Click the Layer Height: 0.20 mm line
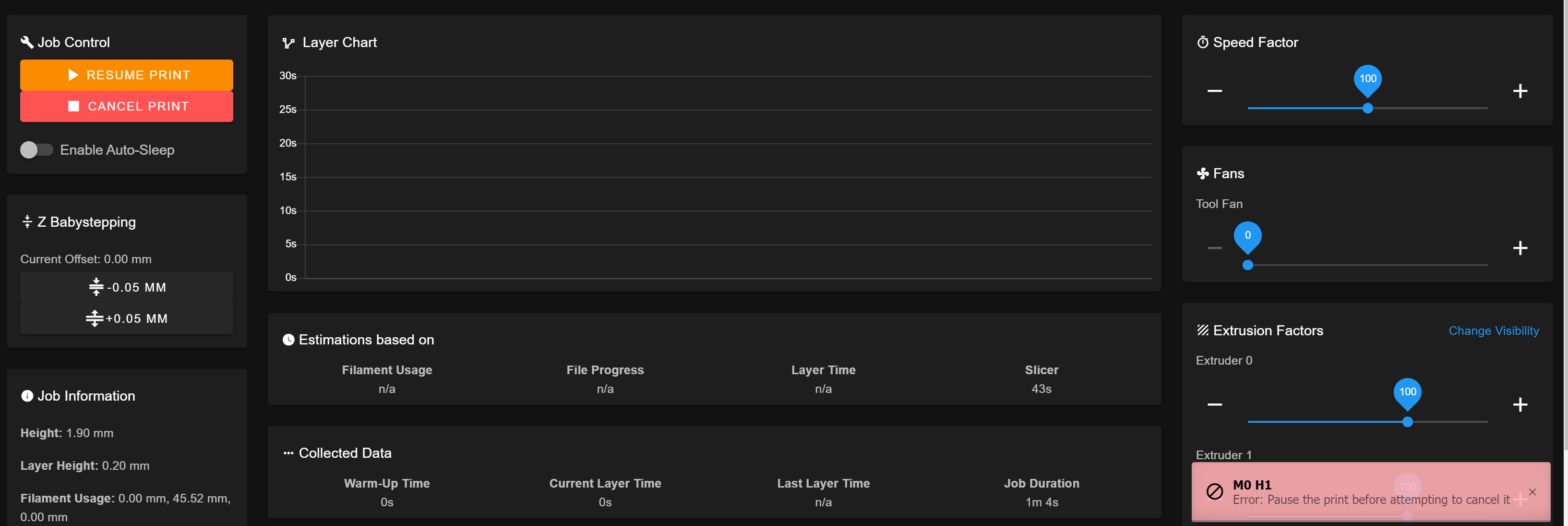The width and height of the screenshot is (1568, 526). pos(84,466)
